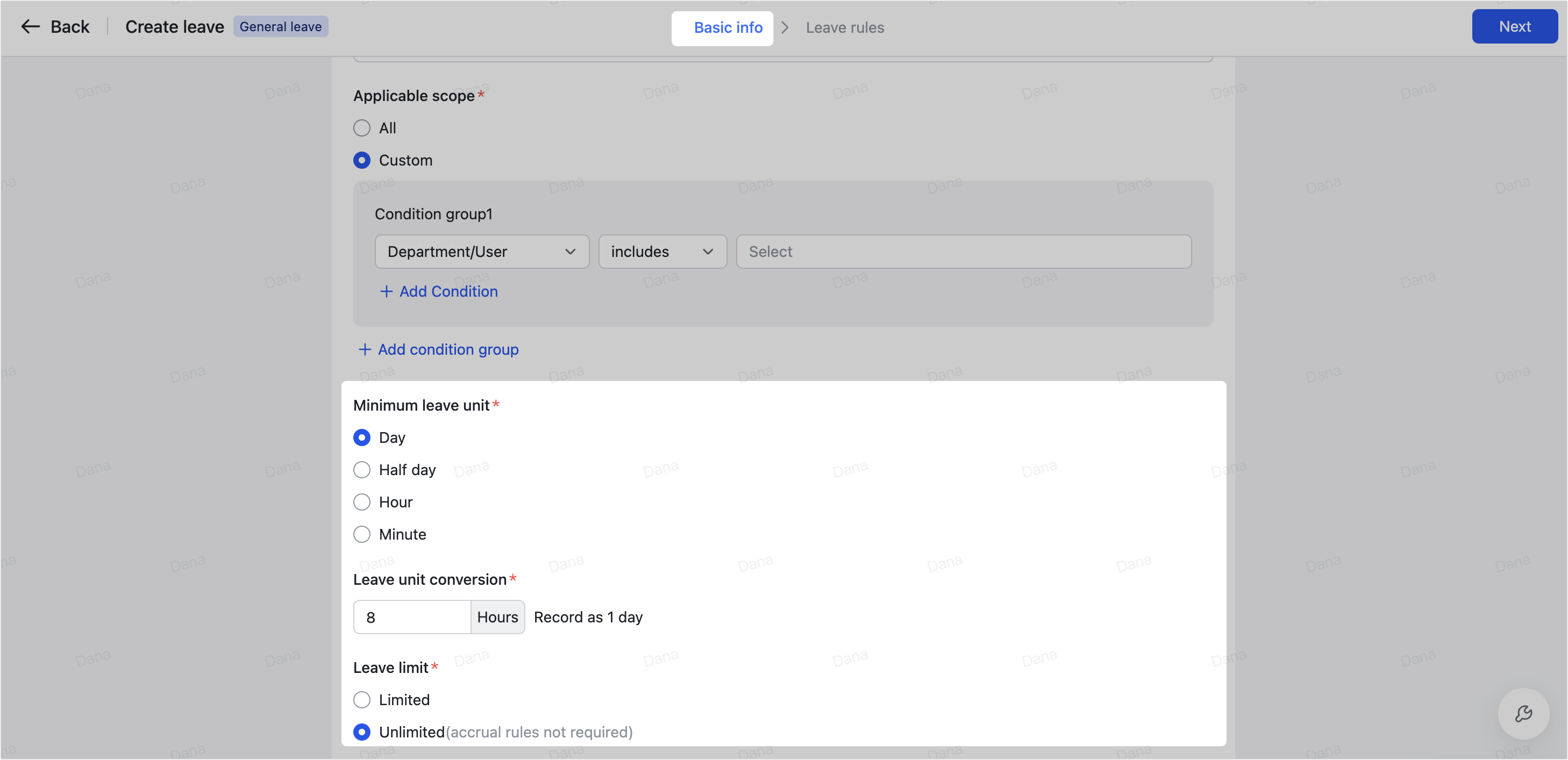Choose Half day as minimum leave unit
Image resolution: width=1568 pixels, height=760 pixels.
(x=362, y=469)
